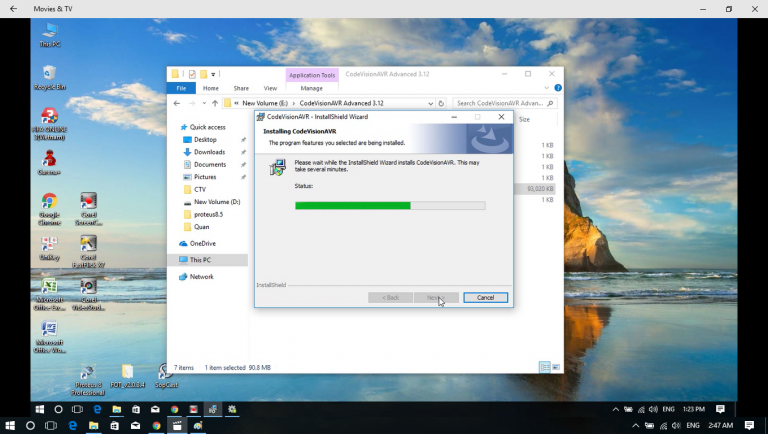Select Desktop in navigation pane
768x434 pixels.
pos(205,140)
